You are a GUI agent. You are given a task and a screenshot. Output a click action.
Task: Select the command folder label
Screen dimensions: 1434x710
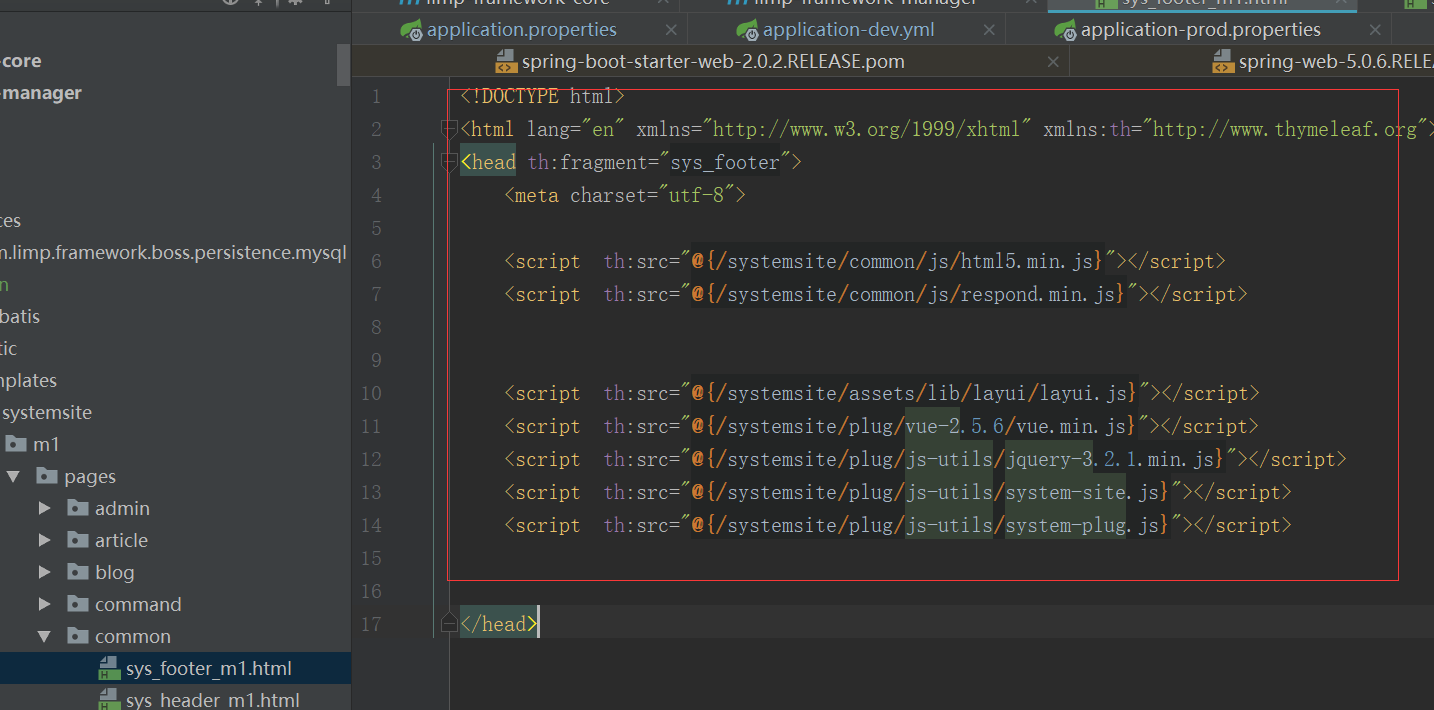click(138, 604)
